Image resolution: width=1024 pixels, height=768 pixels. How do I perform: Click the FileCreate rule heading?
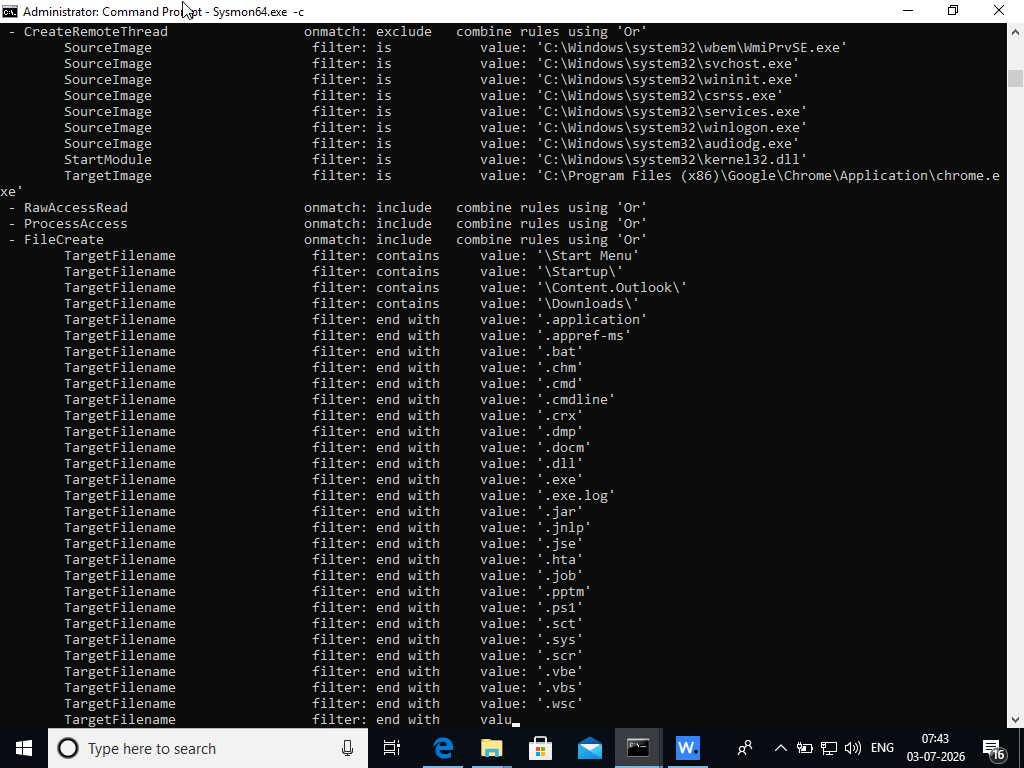click(64, 240)
